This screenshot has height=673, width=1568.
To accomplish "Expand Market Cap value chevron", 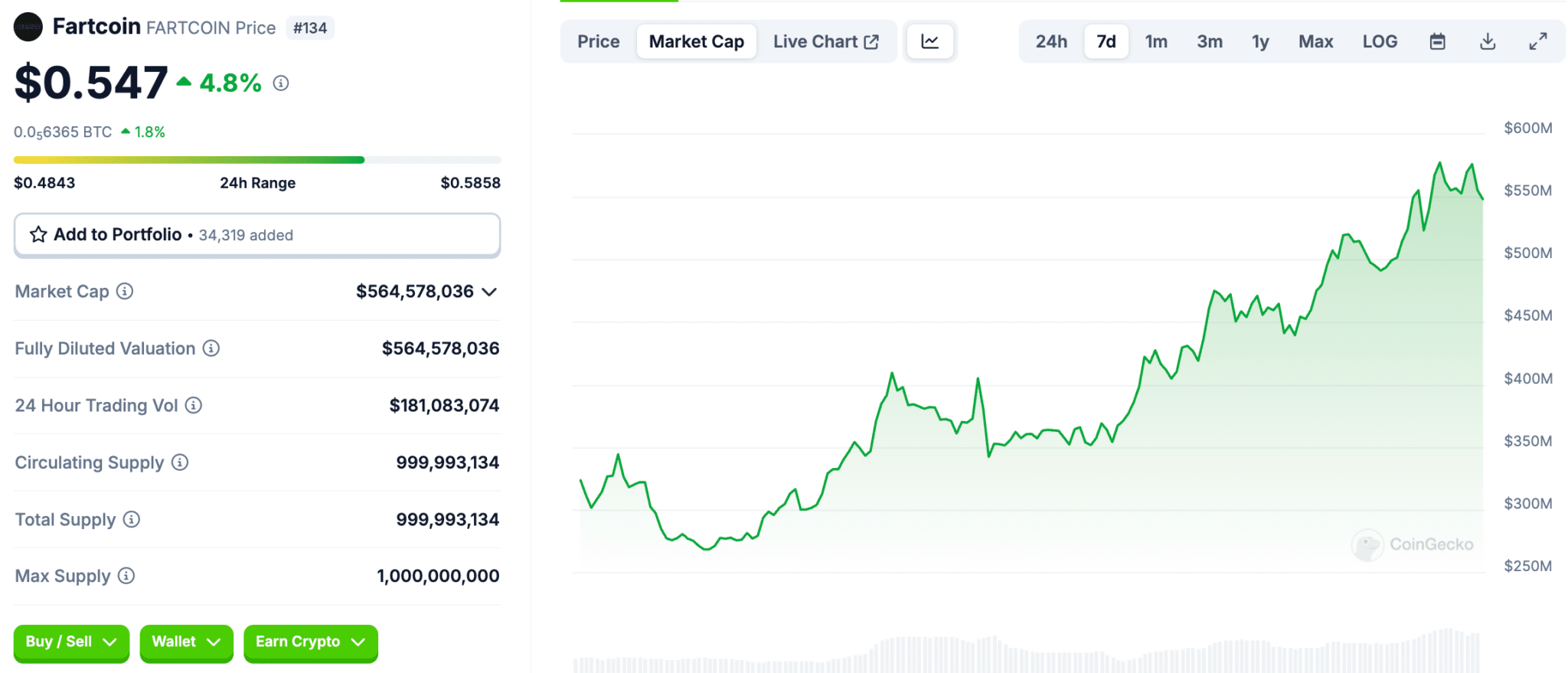I will 489,292.
